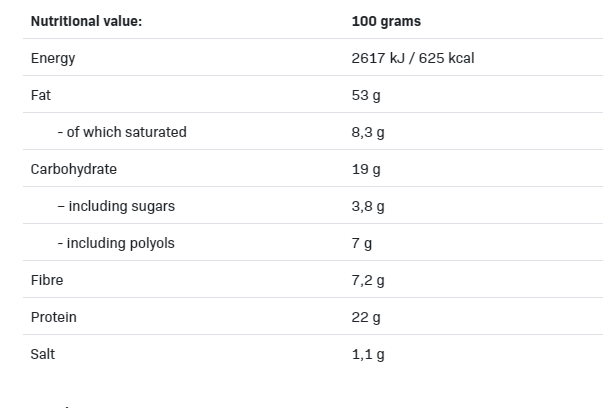
Task: Click the 'Nutritional value:' header
Action: (x=86, y=21)
